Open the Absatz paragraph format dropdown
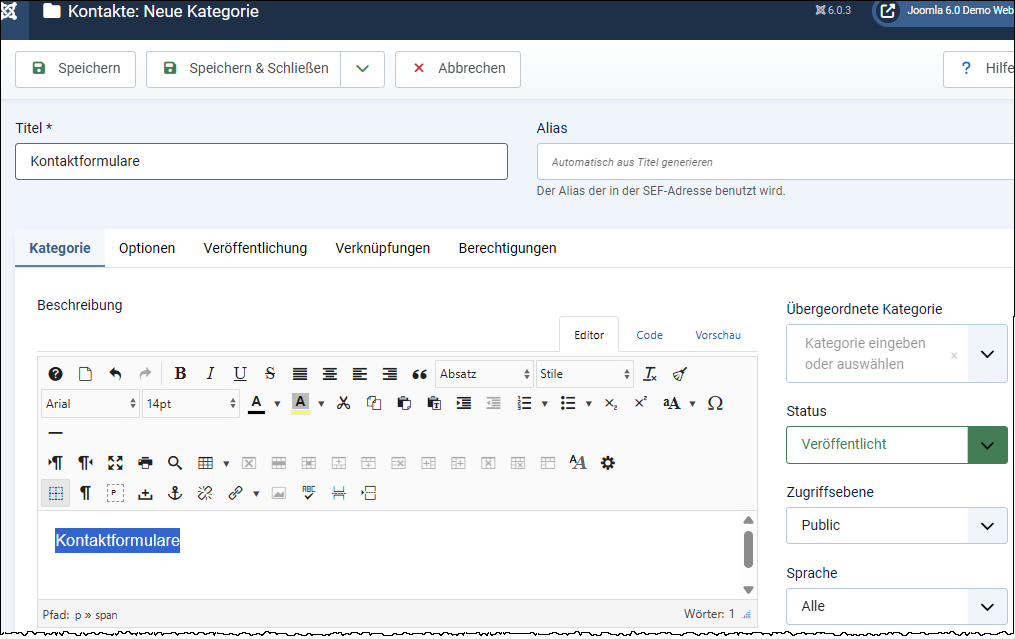 pos(484,374)
